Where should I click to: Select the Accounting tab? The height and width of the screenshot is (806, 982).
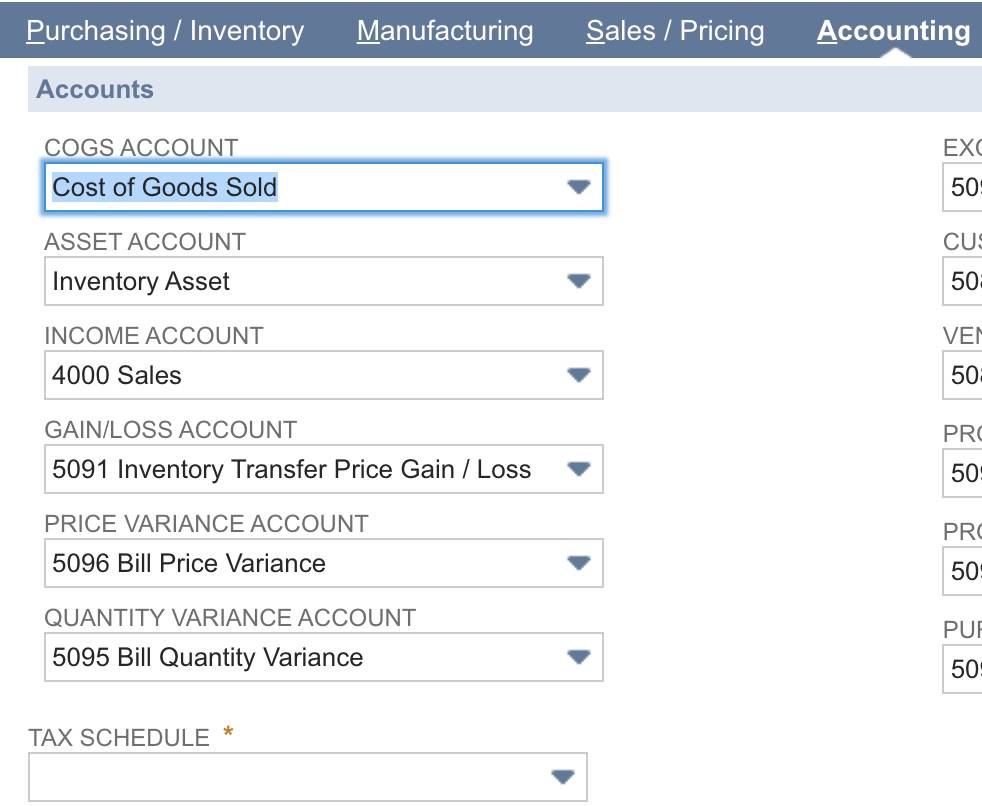894,31
